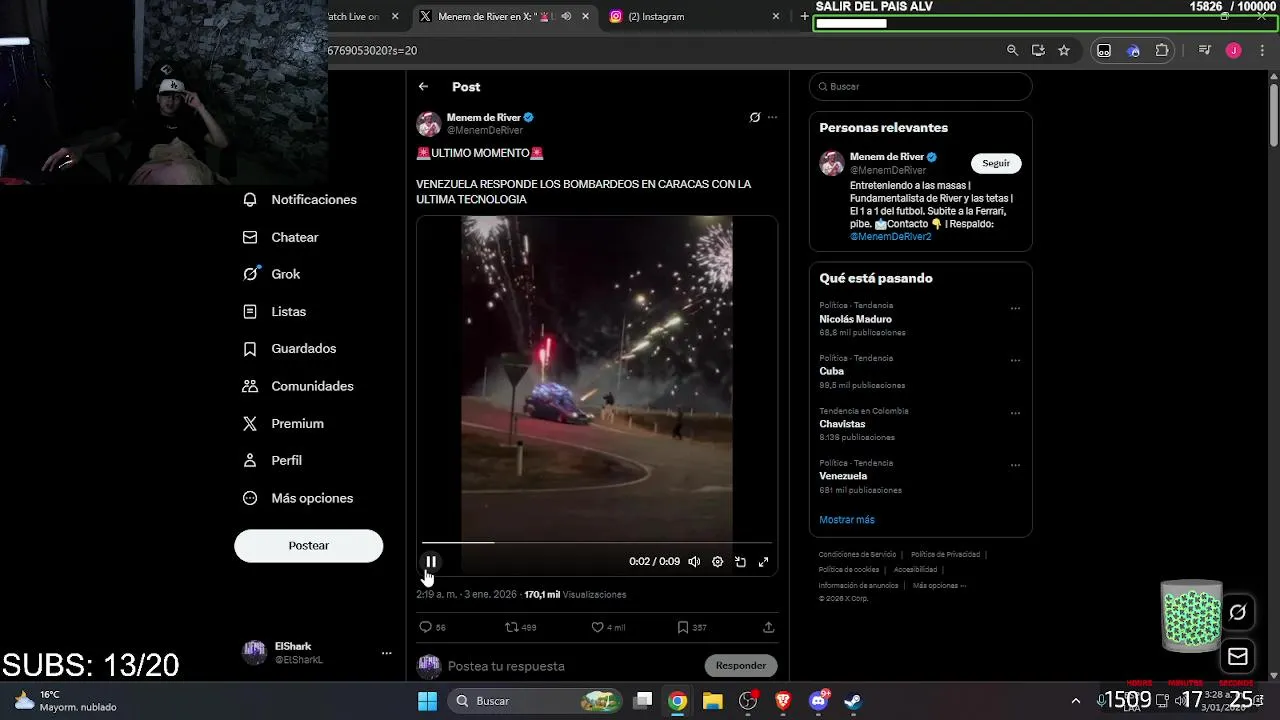Click Mostrar más under trends

click(x=847, y=520)
